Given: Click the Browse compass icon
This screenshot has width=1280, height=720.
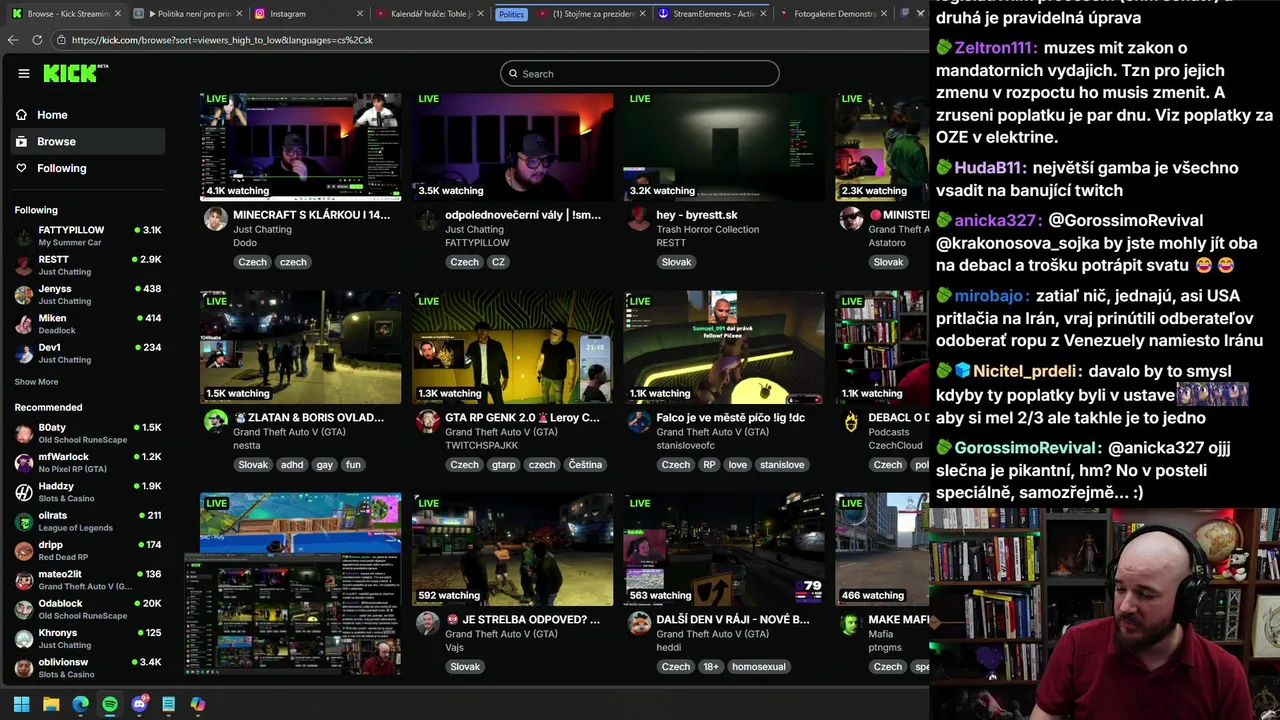Looking at the screenshot, I should 21,141.
